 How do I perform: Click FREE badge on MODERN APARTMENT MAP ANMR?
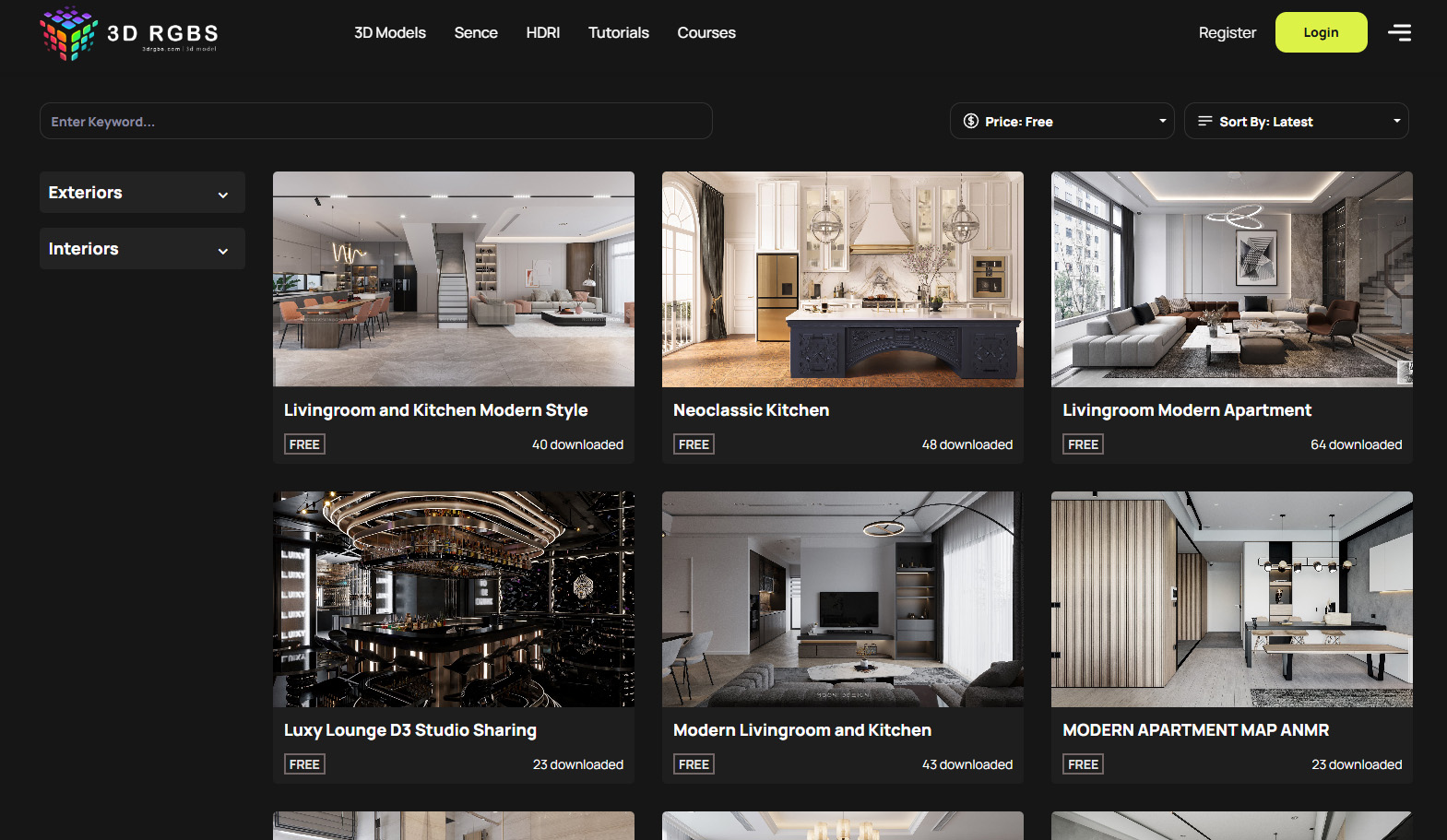click(x=1083, y=764)
